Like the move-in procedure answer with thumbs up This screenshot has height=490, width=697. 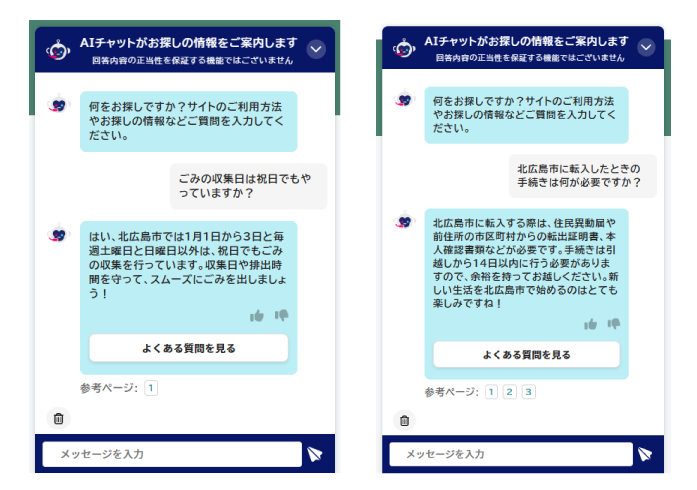590,324
